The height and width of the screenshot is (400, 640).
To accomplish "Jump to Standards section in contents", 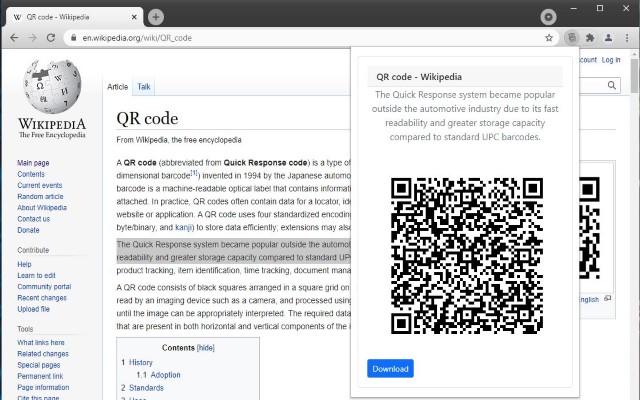I will [146, 388].
